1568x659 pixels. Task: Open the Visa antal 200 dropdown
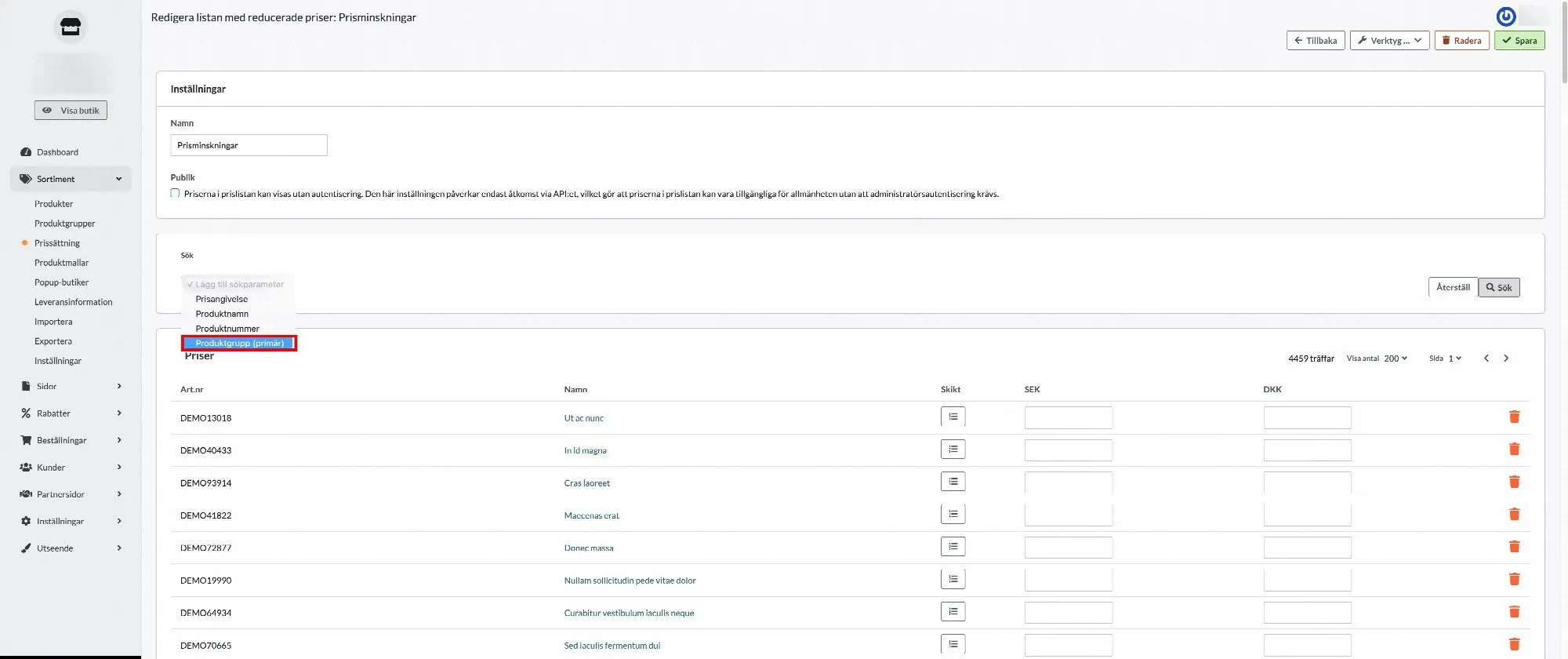1396,359
